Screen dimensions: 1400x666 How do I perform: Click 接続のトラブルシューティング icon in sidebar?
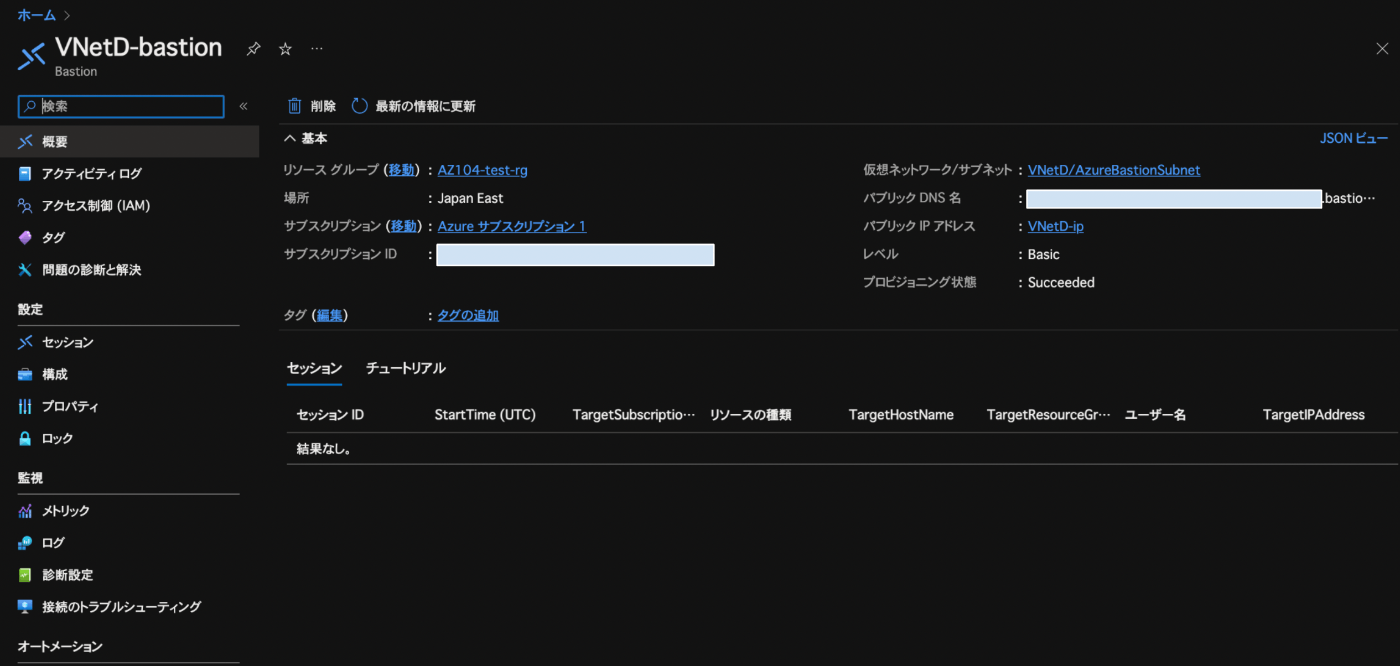coord(25,607)
